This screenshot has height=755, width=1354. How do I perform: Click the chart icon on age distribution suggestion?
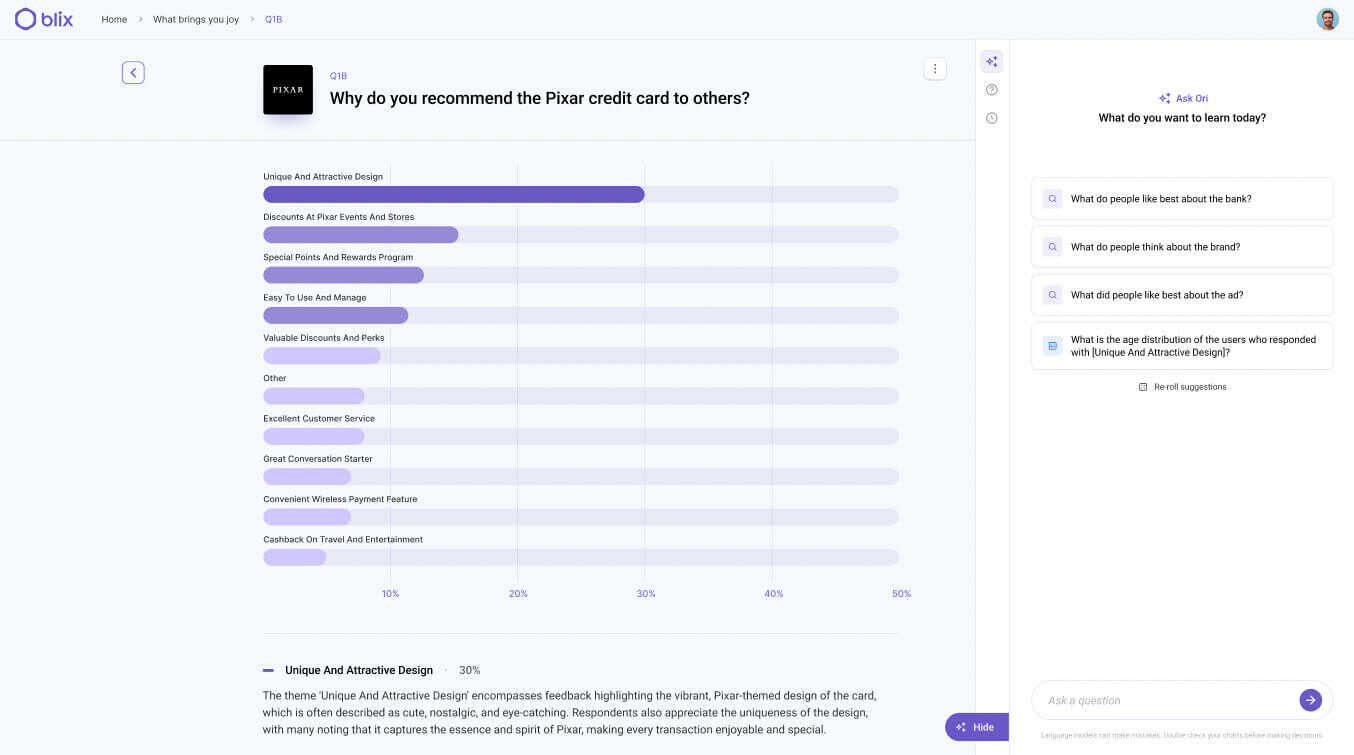click(x=1052, y=345)
